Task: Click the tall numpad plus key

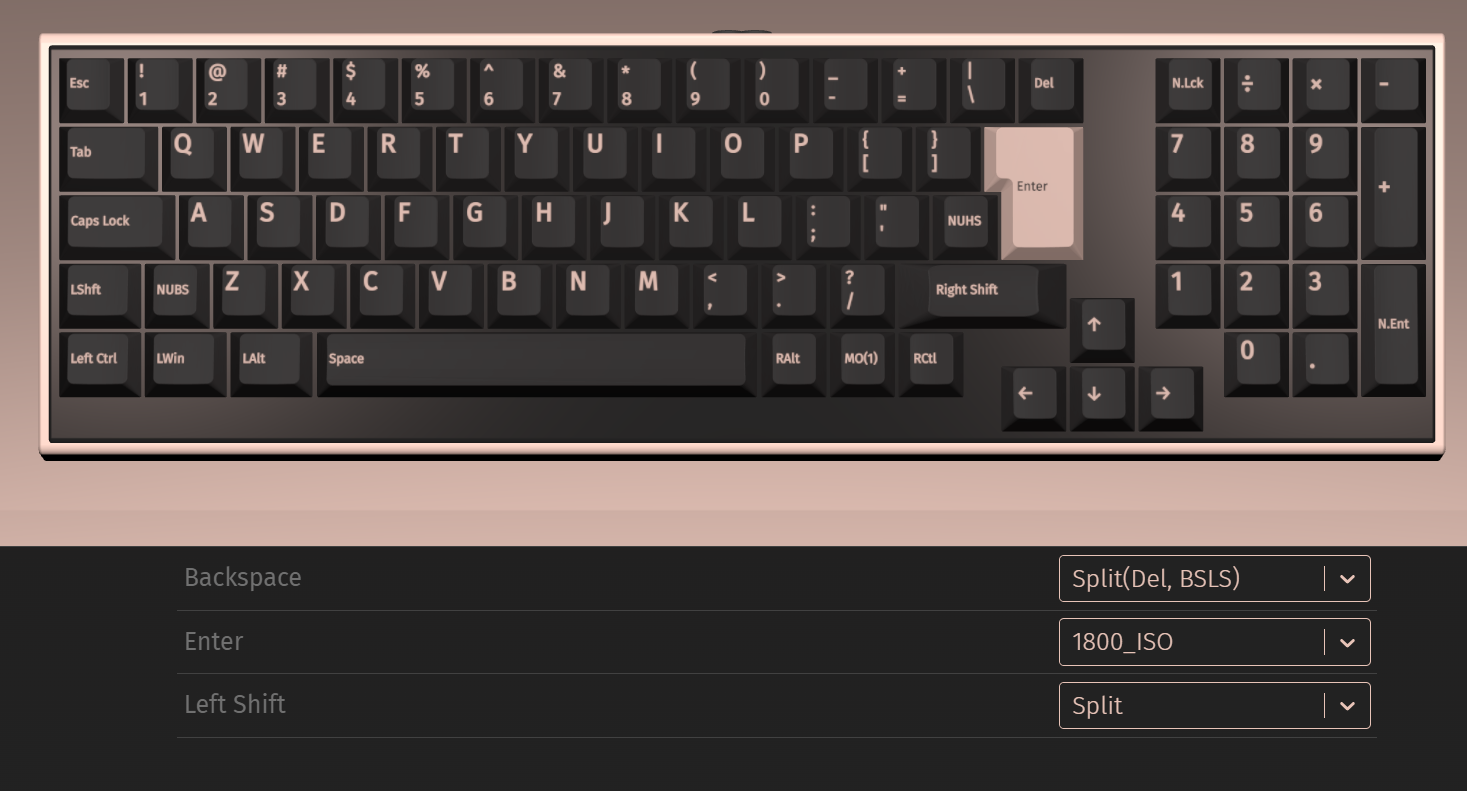Action: [1393, 193]
